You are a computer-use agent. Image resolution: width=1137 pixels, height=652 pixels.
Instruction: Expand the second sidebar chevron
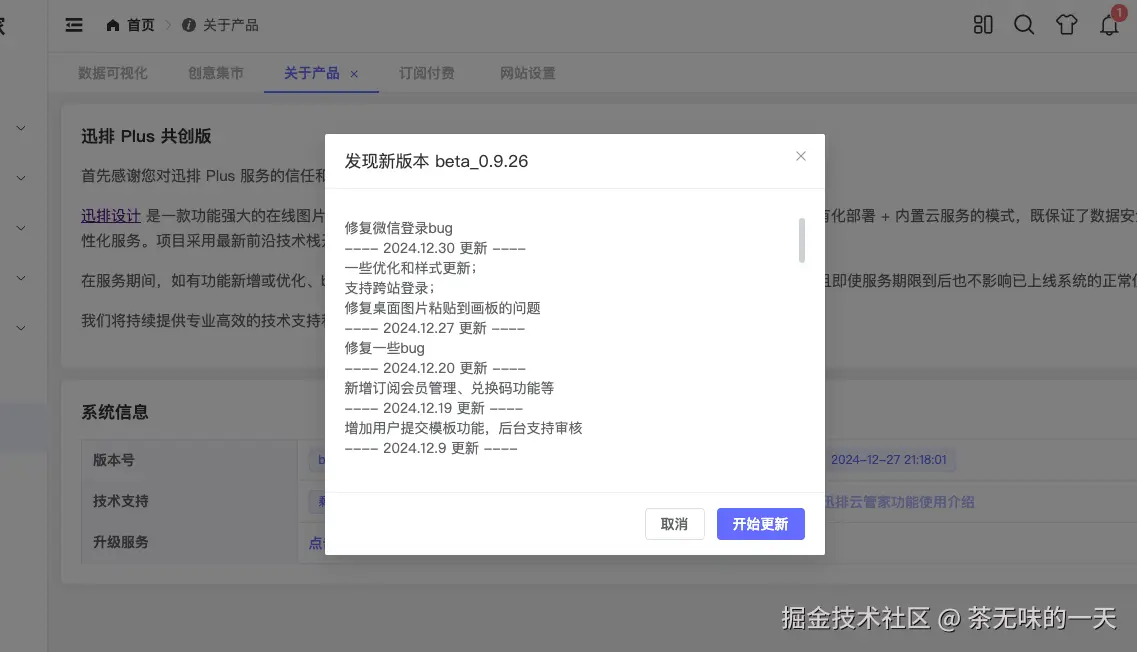[21, 178]
